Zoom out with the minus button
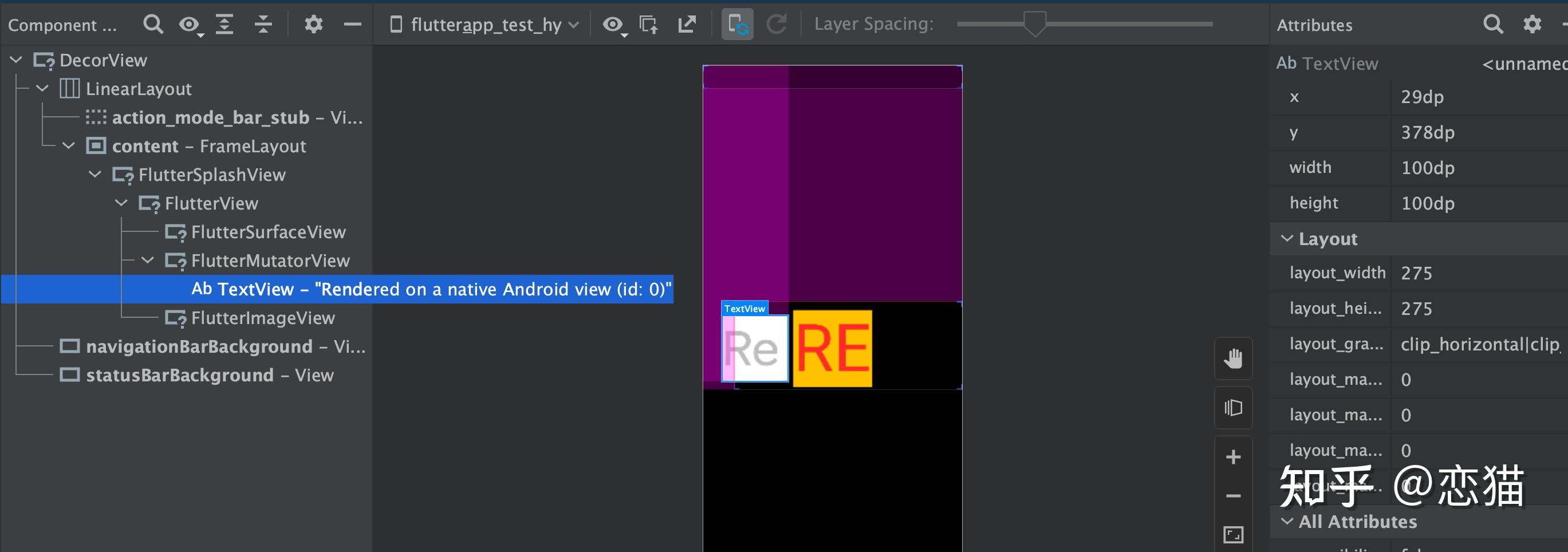This screenshot has height=552, width=1568. [1233, 496]
